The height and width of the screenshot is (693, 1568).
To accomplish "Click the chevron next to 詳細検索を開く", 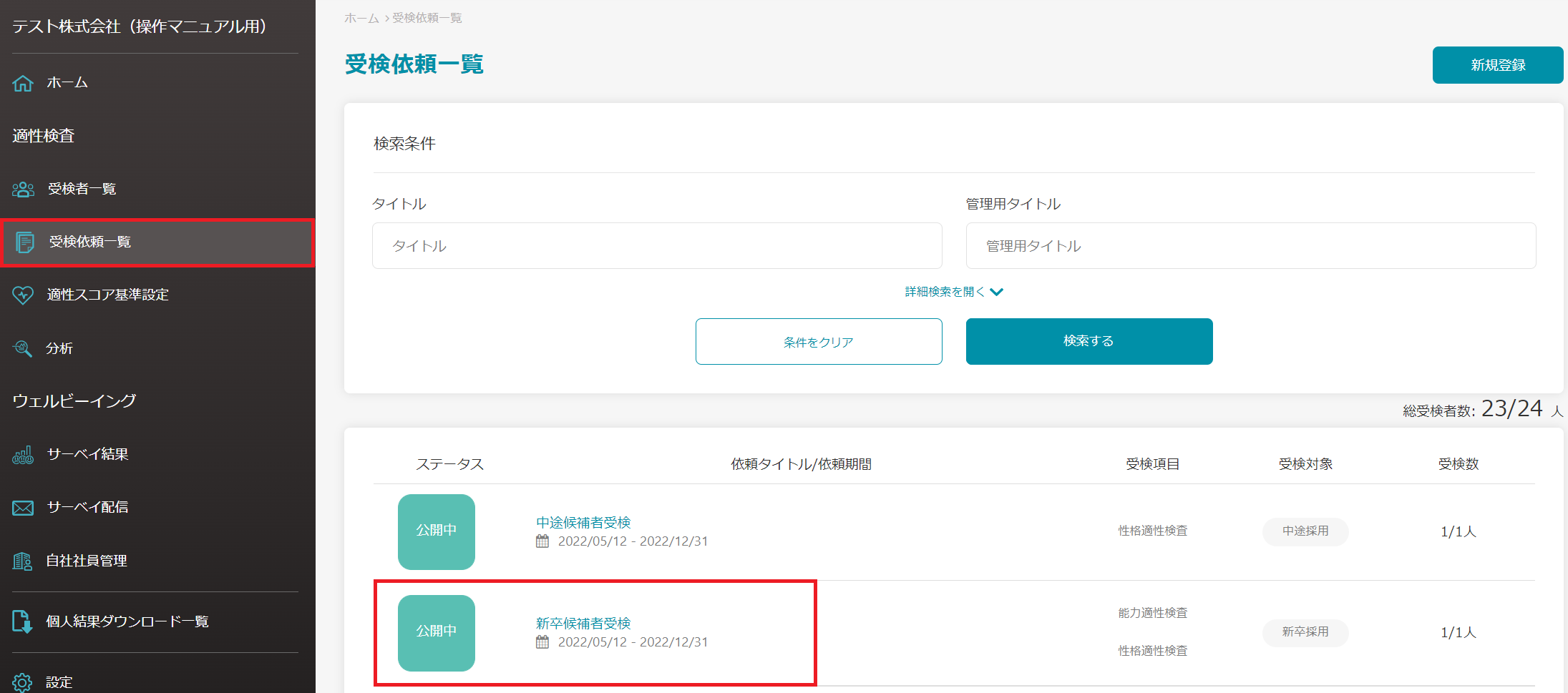I will pos(997,292).
